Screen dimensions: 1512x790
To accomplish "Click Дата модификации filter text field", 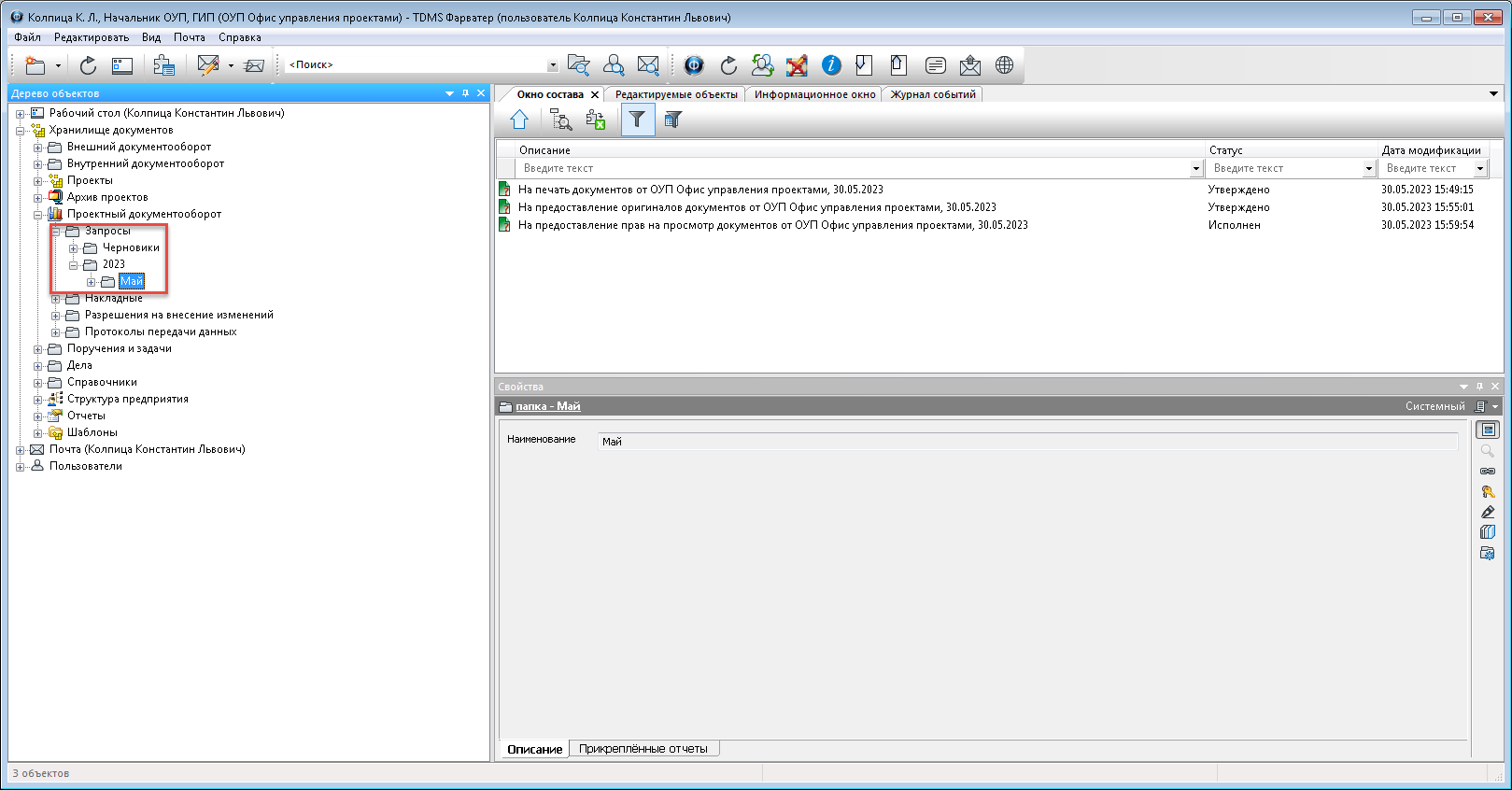I will pyautogui.click(x=1426, y=169).
